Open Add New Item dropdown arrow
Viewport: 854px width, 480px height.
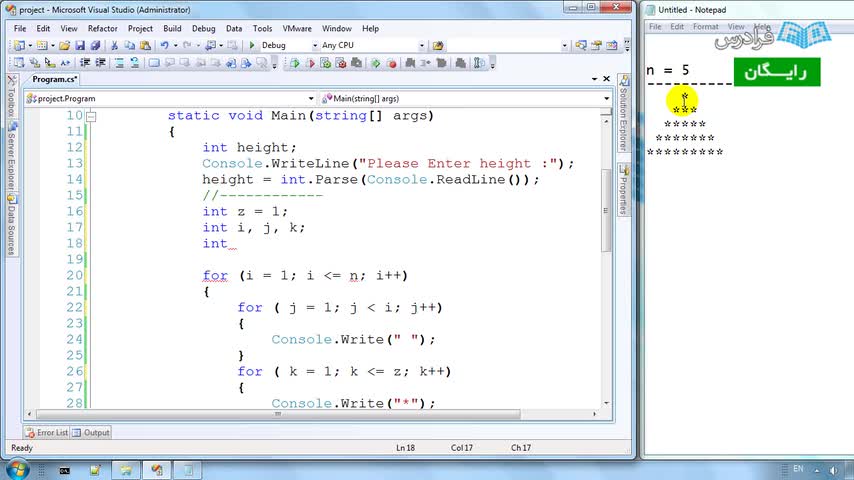click(52, 46)
